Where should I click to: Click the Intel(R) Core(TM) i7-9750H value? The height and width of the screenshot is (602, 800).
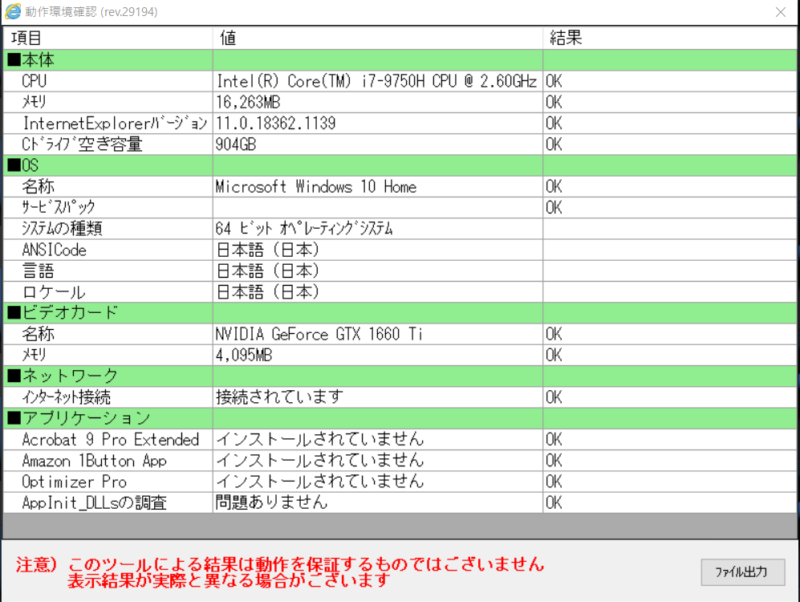point(377,81)
